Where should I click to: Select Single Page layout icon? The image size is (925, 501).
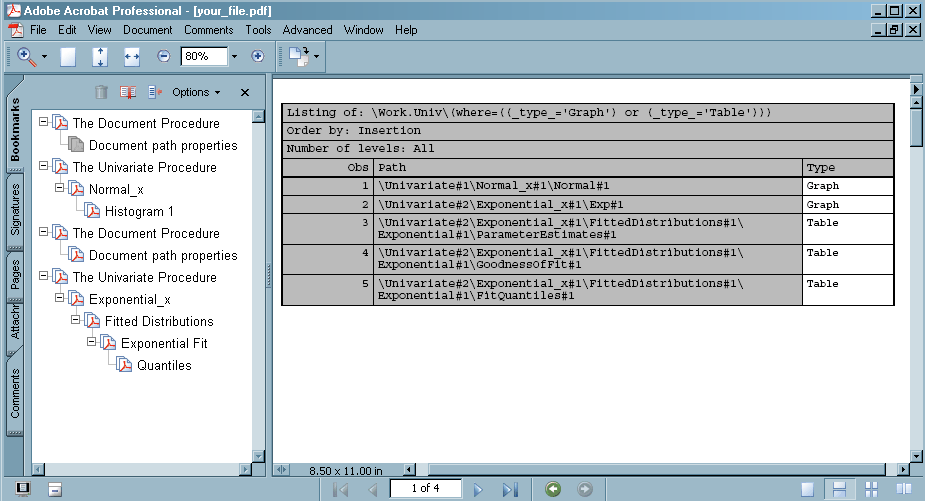tap(808, 489)
